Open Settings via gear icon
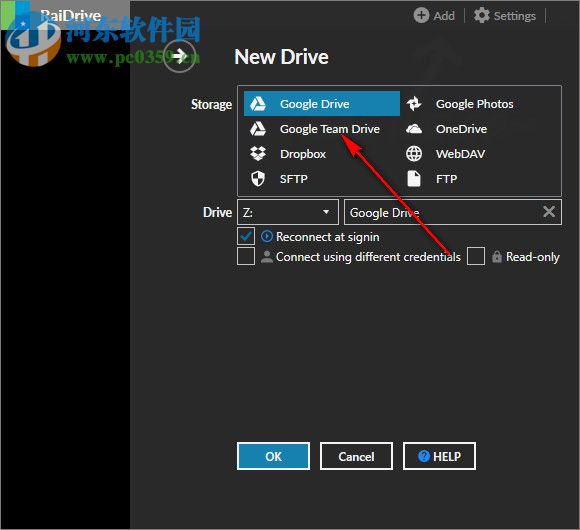This screenshot has height=530, width=580. coord(482,16)
